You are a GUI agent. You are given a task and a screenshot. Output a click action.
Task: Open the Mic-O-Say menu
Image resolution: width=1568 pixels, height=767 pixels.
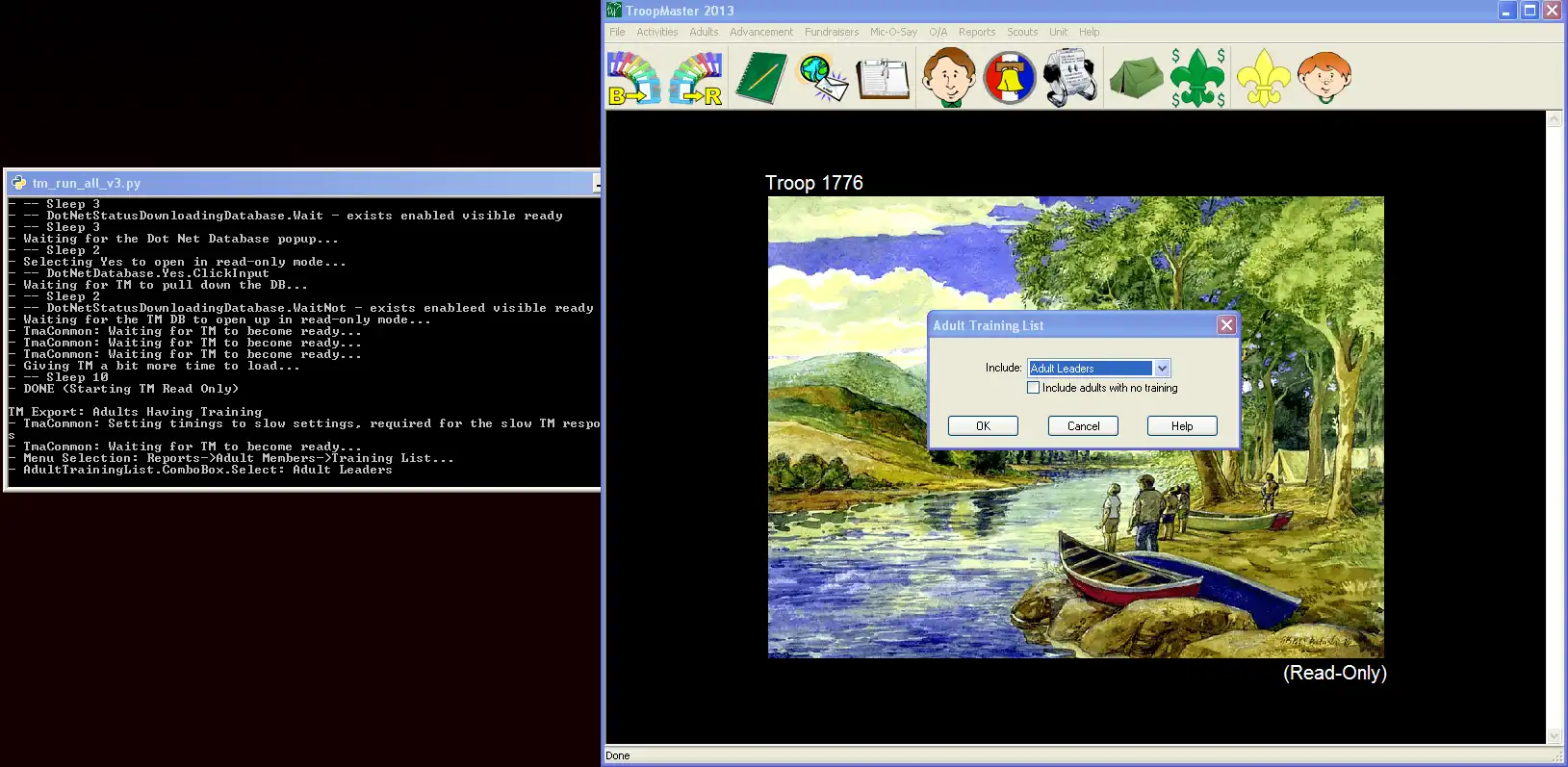click(893, 32)
